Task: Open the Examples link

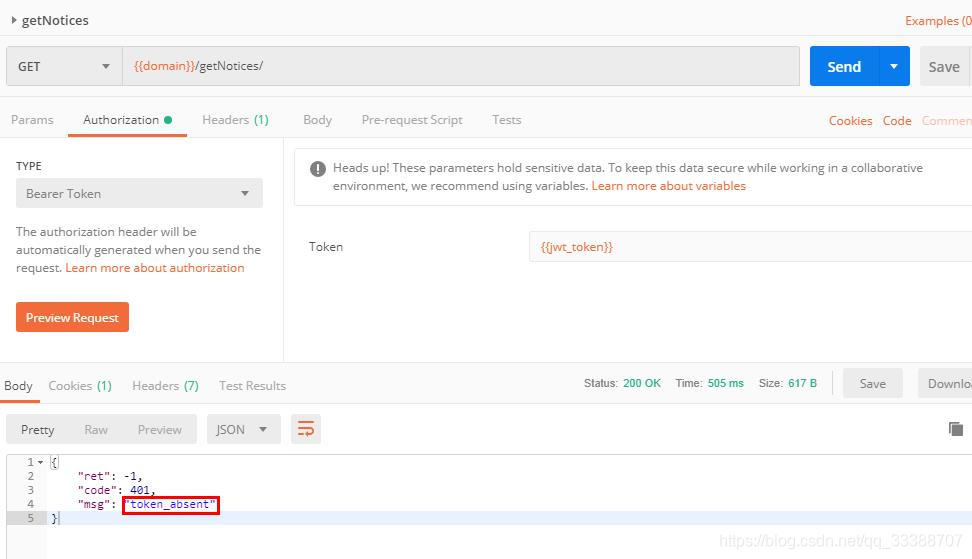Action: point(937,20)
